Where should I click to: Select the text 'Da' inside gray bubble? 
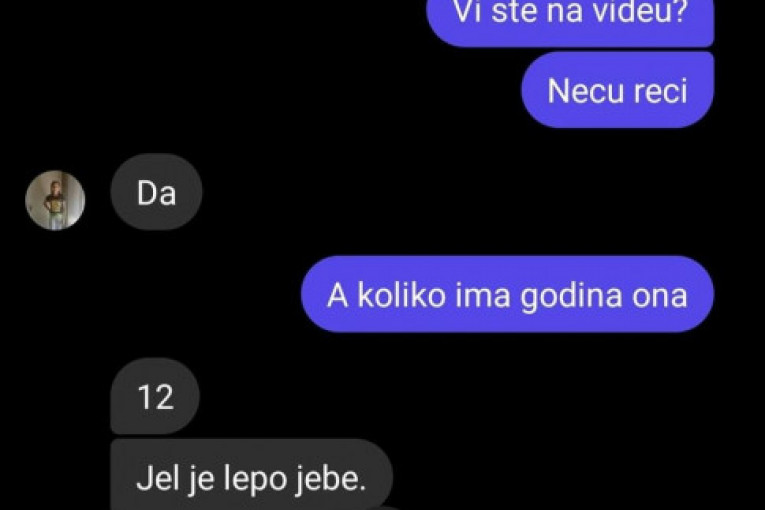point(156,193)
